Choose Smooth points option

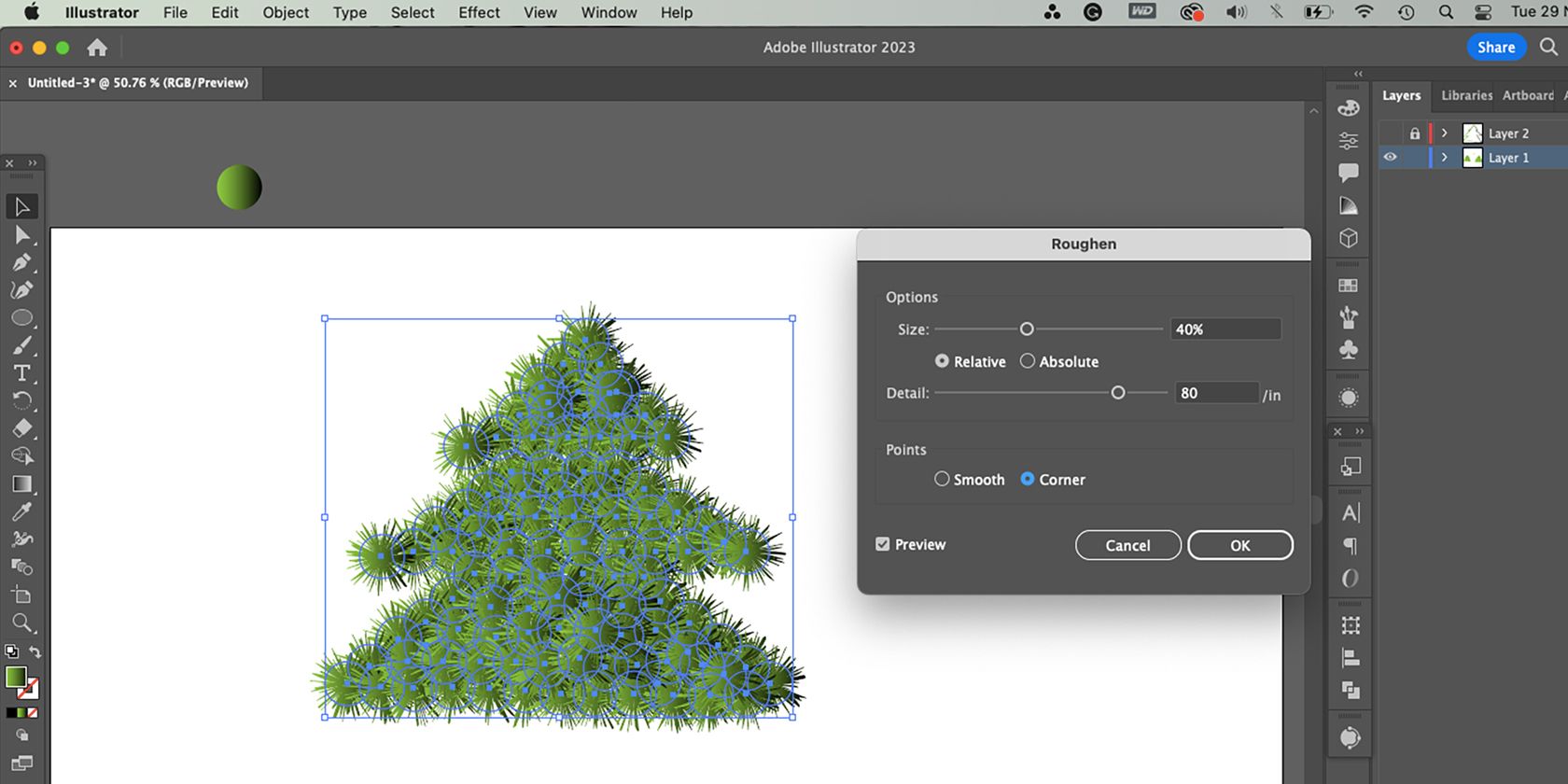coord(942,479)
